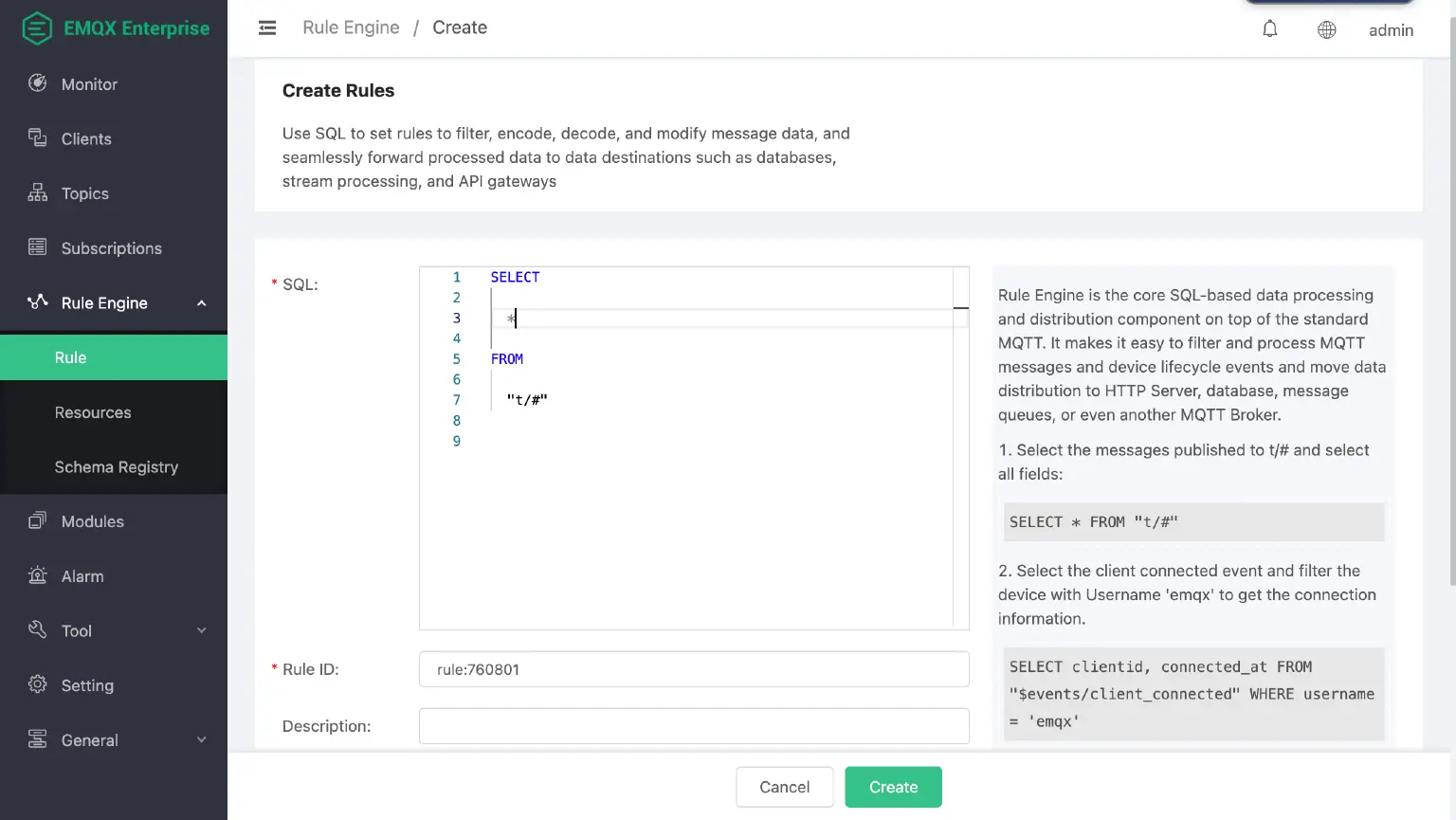Toggle the sidebar hamburger menu icon
1456x820 pixels.
coord(267,28)
